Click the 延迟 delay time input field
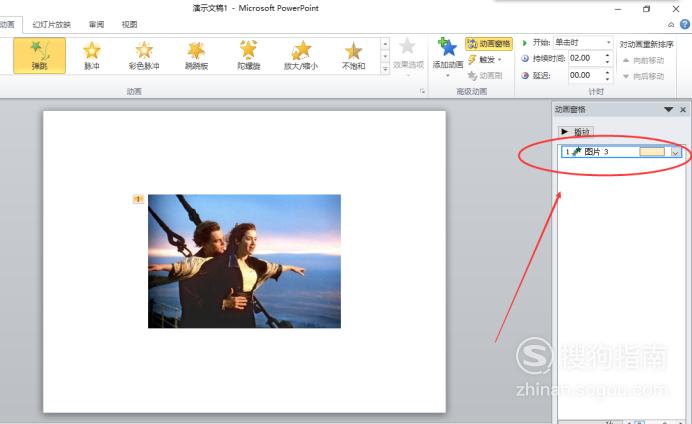 pos(586,75)
